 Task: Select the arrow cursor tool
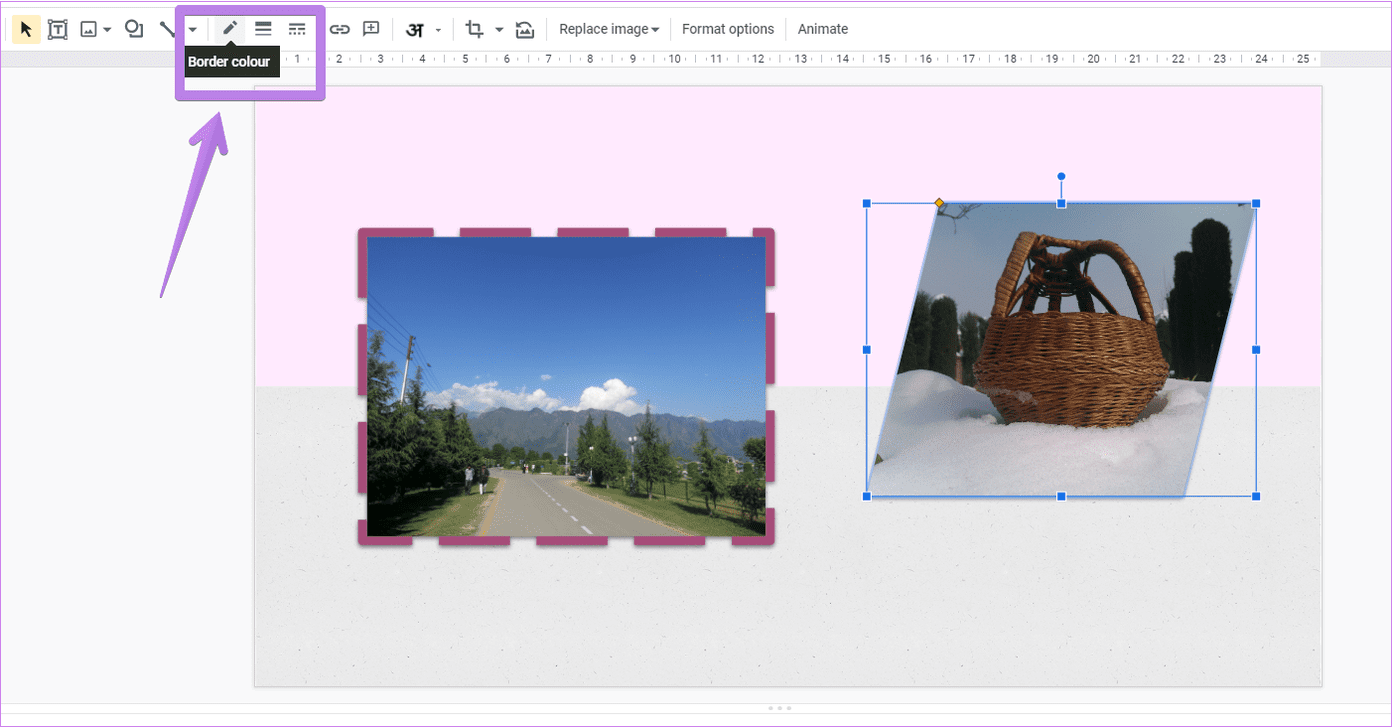pyautogui.click(x=26, y=29)
